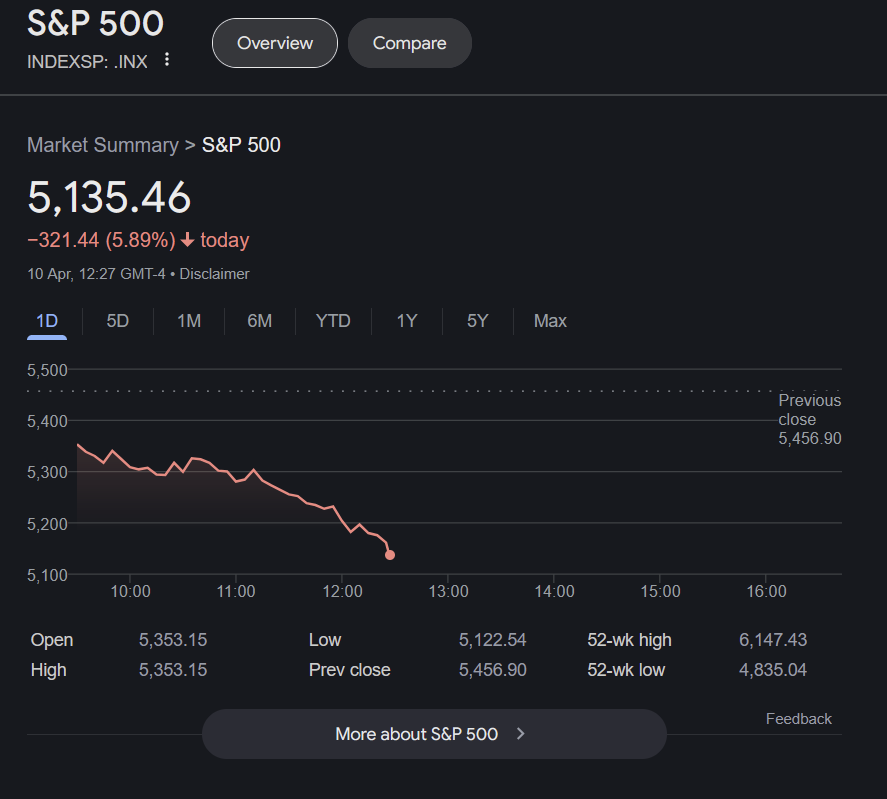Click the 5,500 y-axis label
This screenshot has height=799, width=887.
coord(48,371)
